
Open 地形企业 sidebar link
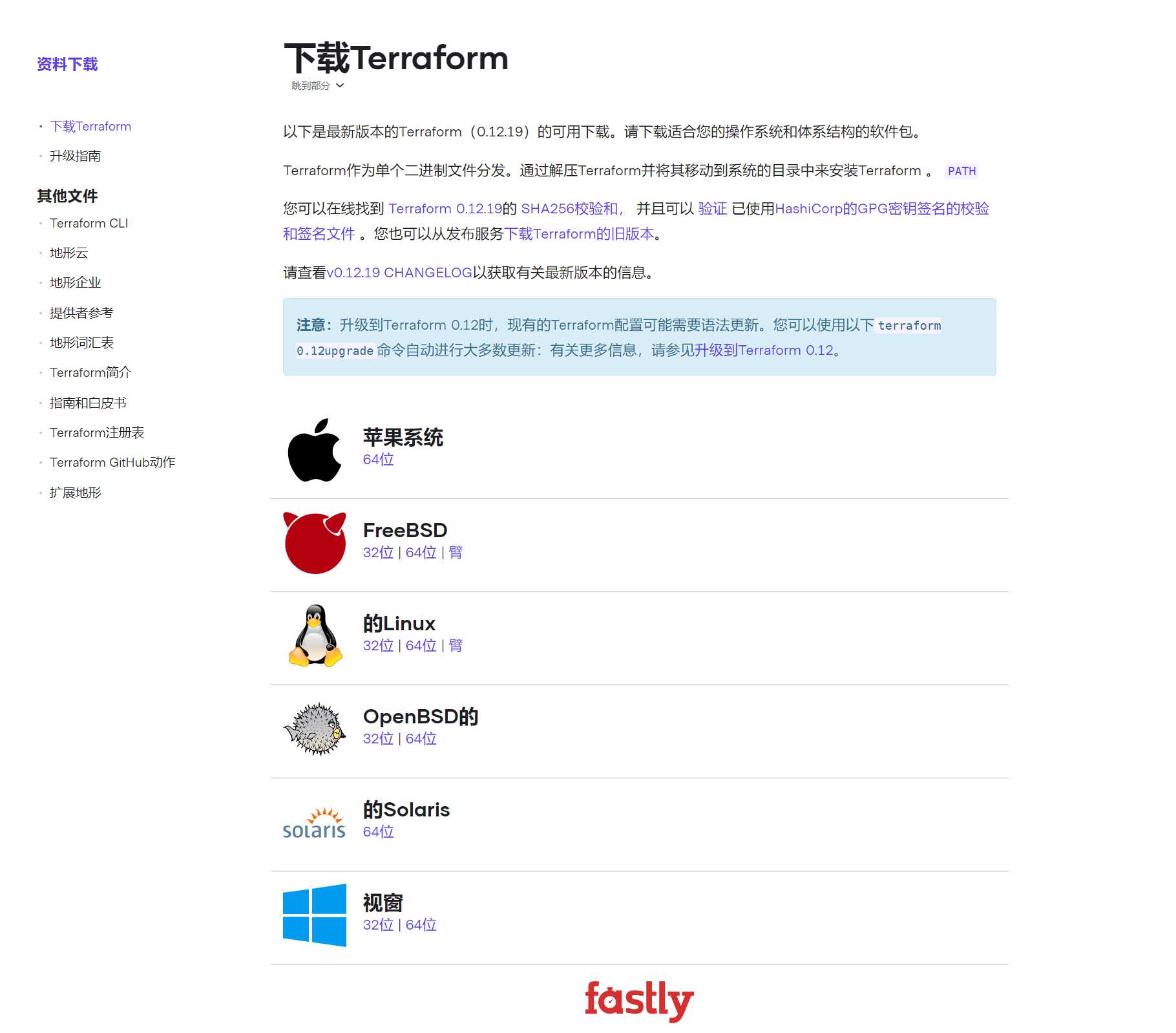76,282
